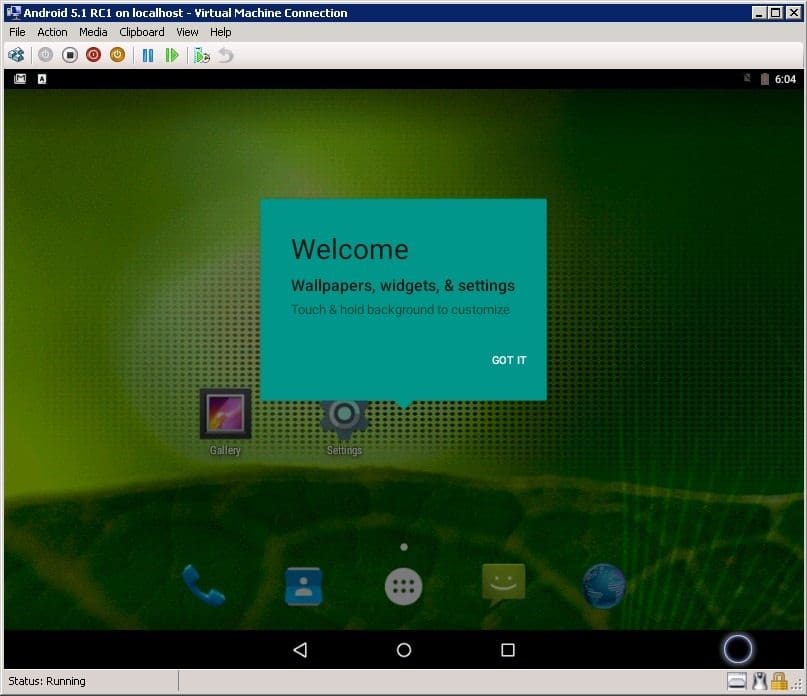Click the Revert arrow icon
The image size is (807, 696).
226,55
